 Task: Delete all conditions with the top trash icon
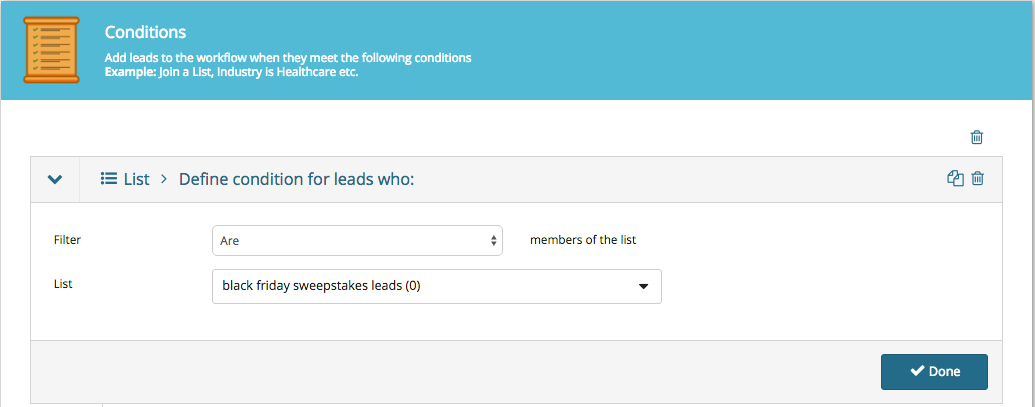(977, 137)
